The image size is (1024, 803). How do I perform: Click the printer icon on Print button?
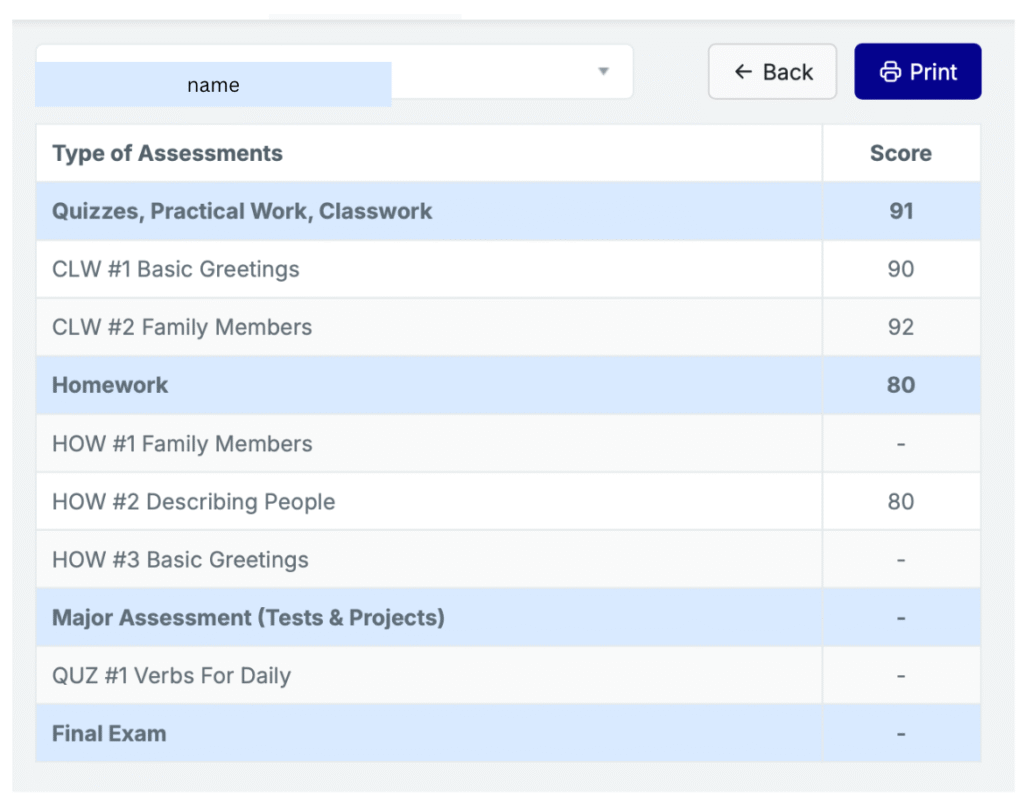889,72
